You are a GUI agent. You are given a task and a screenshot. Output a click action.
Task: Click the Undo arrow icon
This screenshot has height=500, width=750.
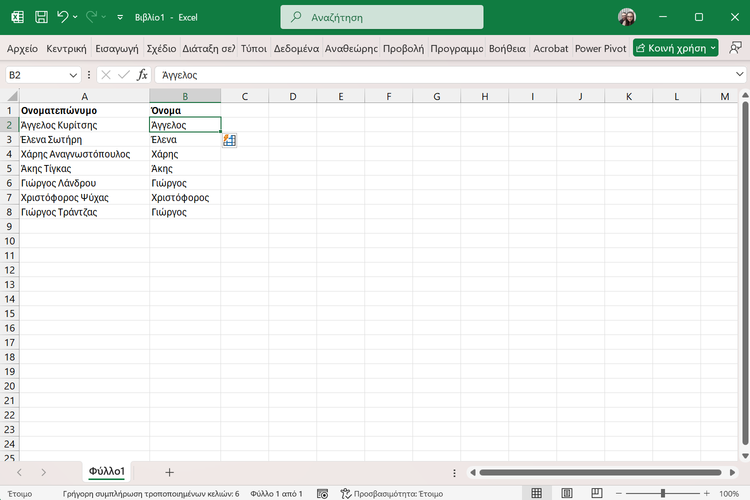click(63, 17)
